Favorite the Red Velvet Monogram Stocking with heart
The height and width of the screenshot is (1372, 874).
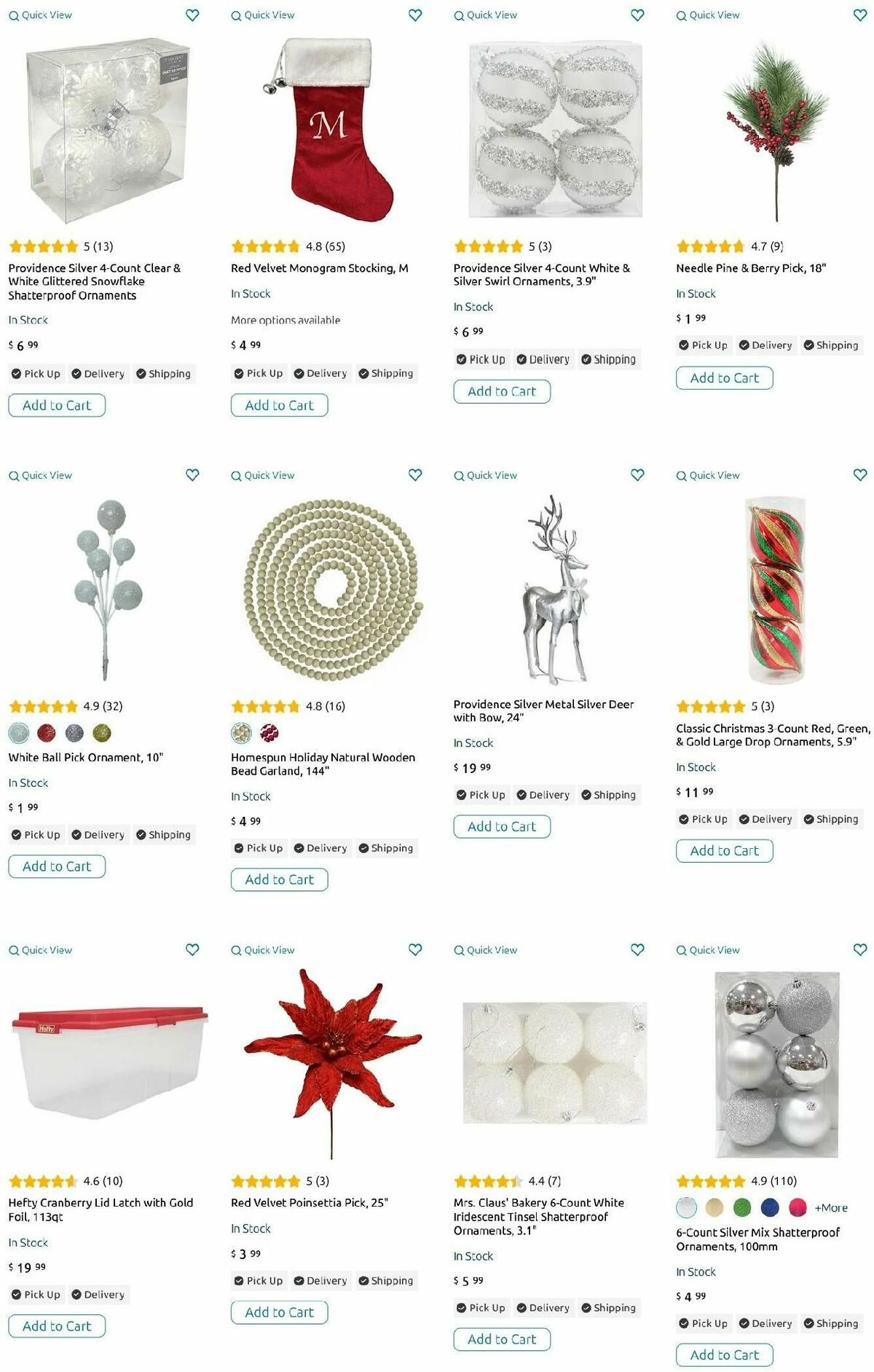click(415, 15)
